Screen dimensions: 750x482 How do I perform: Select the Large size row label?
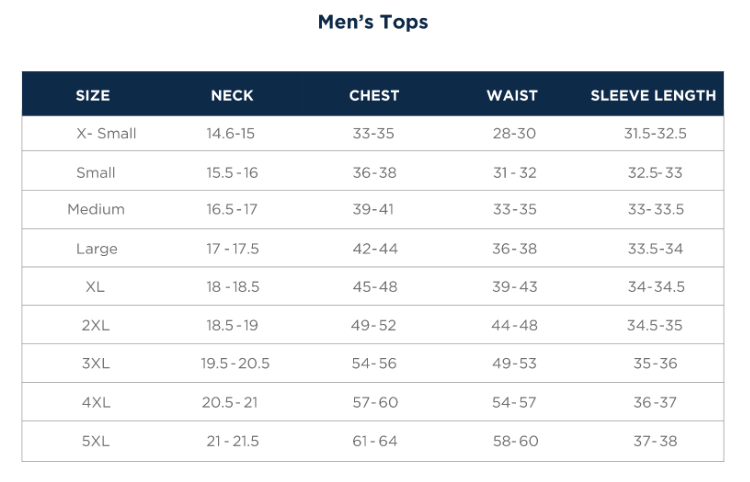click(x=97, y=249)
